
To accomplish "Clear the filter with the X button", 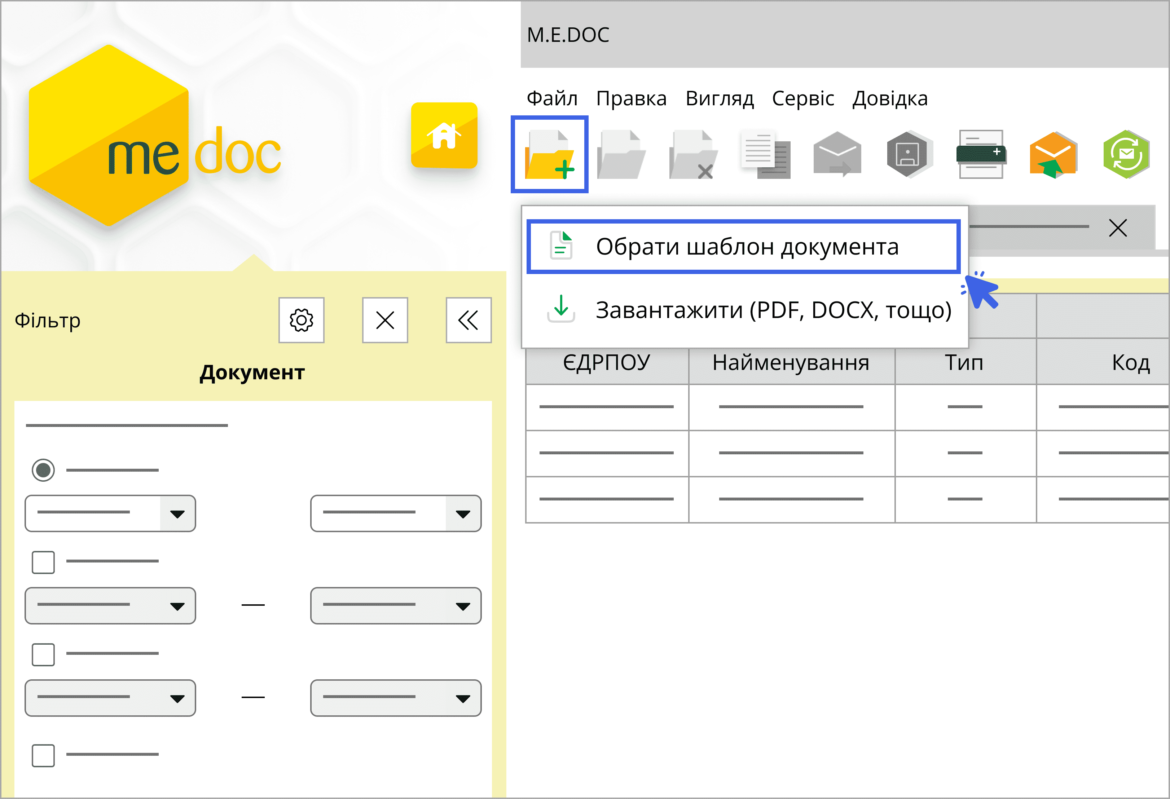I will 385,320.
